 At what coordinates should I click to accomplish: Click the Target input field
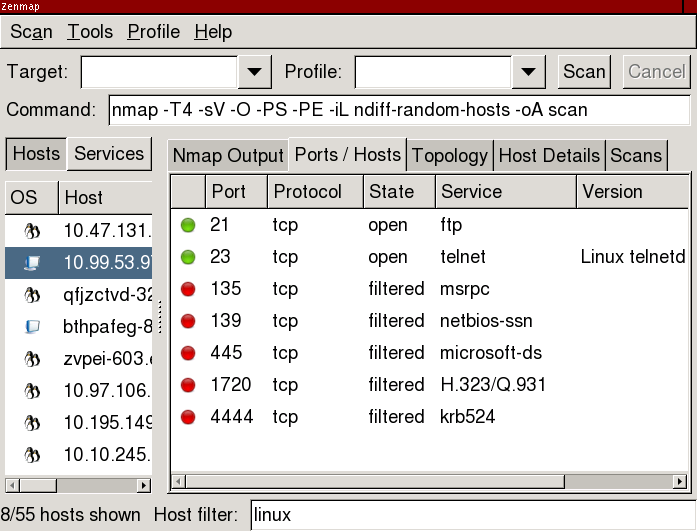(159, 72)
